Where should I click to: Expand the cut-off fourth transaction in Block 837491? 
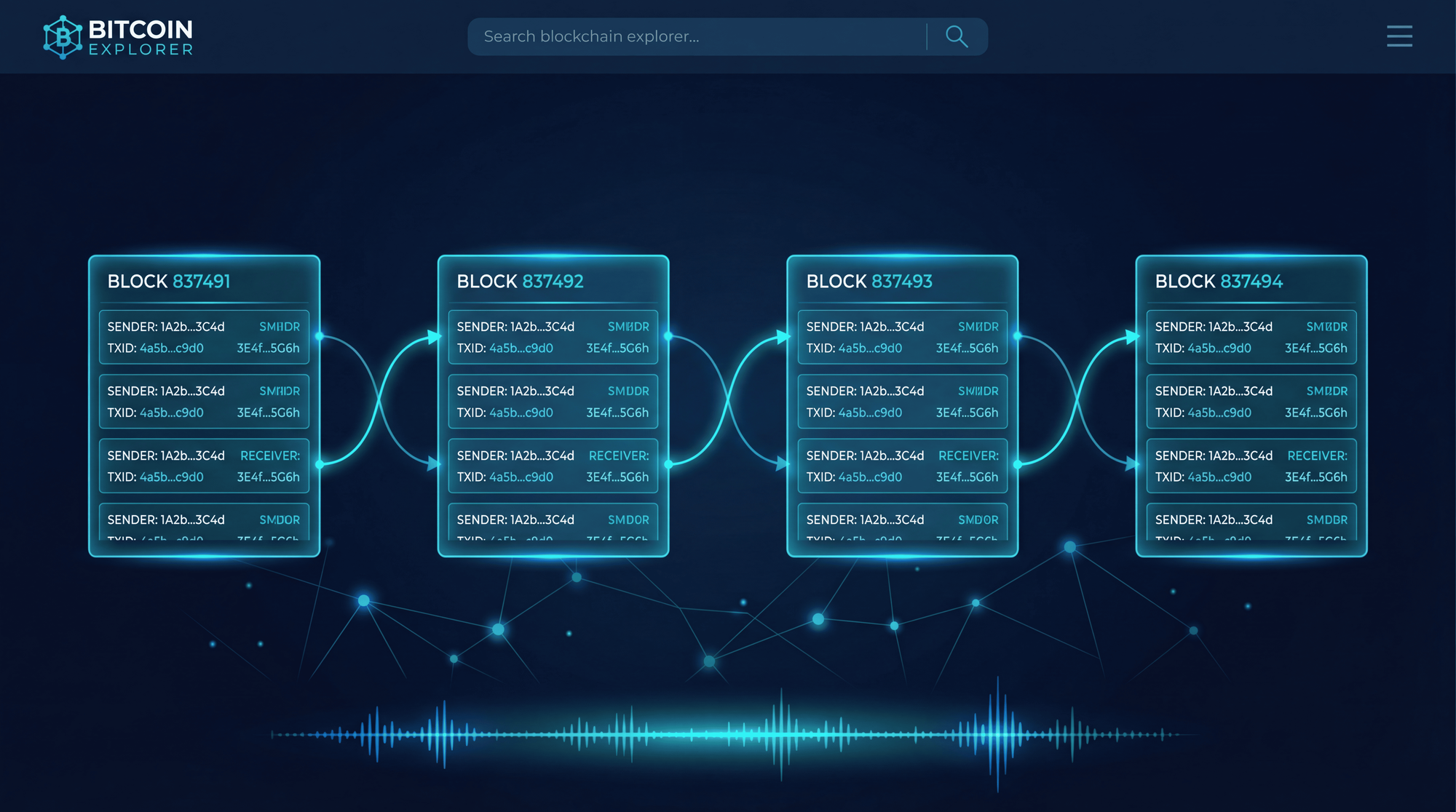click(x=204, y=522)
